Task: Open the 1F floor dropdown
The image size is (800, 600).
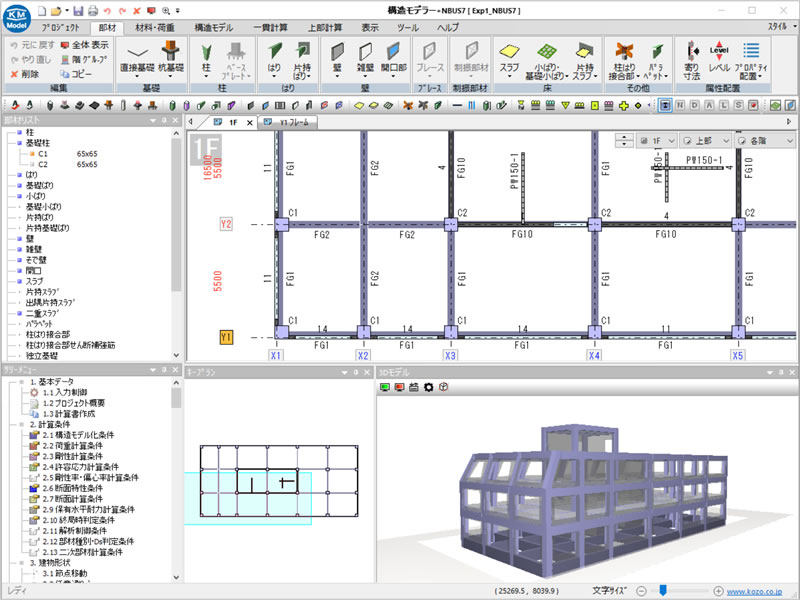Action: [x=660, y=141]
